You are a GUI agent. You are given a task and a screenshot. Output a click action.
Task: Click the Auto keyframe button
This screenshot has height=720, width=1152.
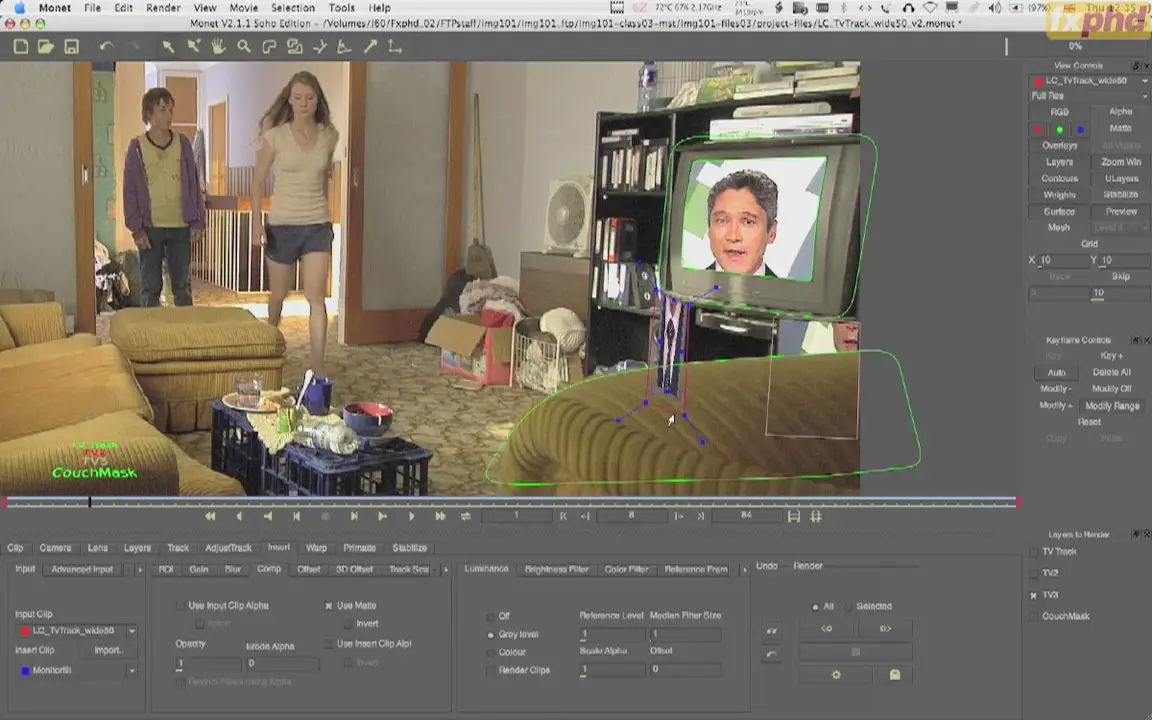[x=1056, y=372]
